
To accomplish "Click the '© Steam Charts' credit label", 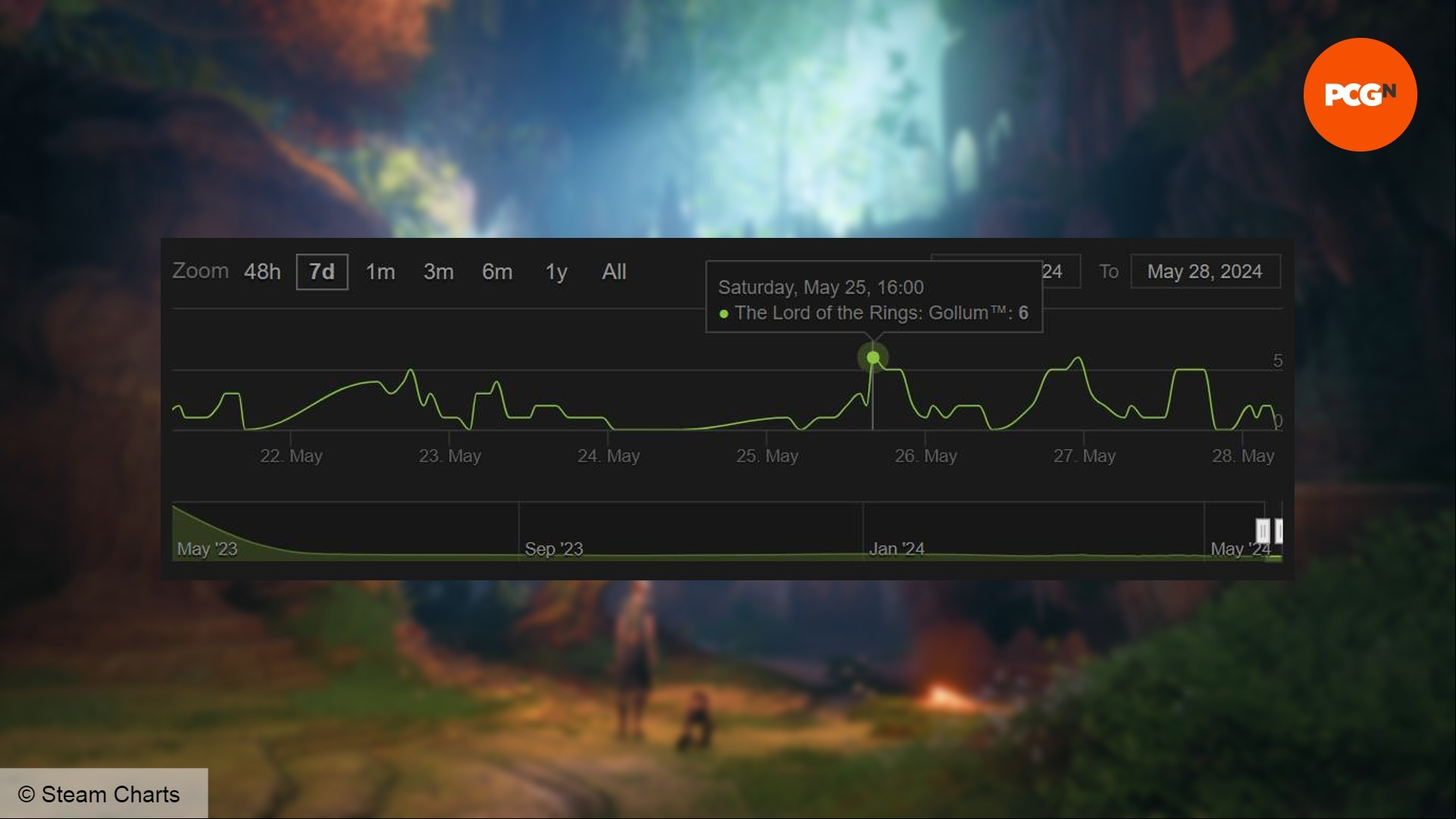I will pyautogui.click(x=99, y=794).
